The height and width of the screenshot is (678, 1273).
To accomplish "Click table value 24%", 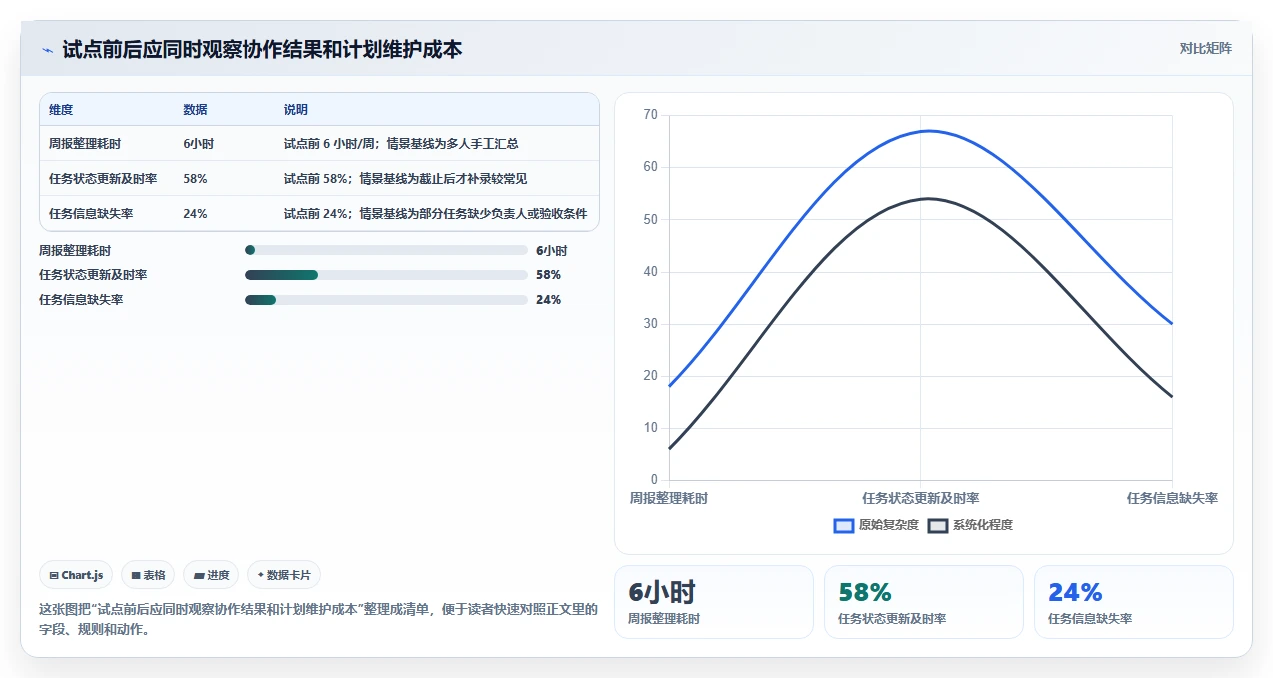I will (x=196, y=214).
